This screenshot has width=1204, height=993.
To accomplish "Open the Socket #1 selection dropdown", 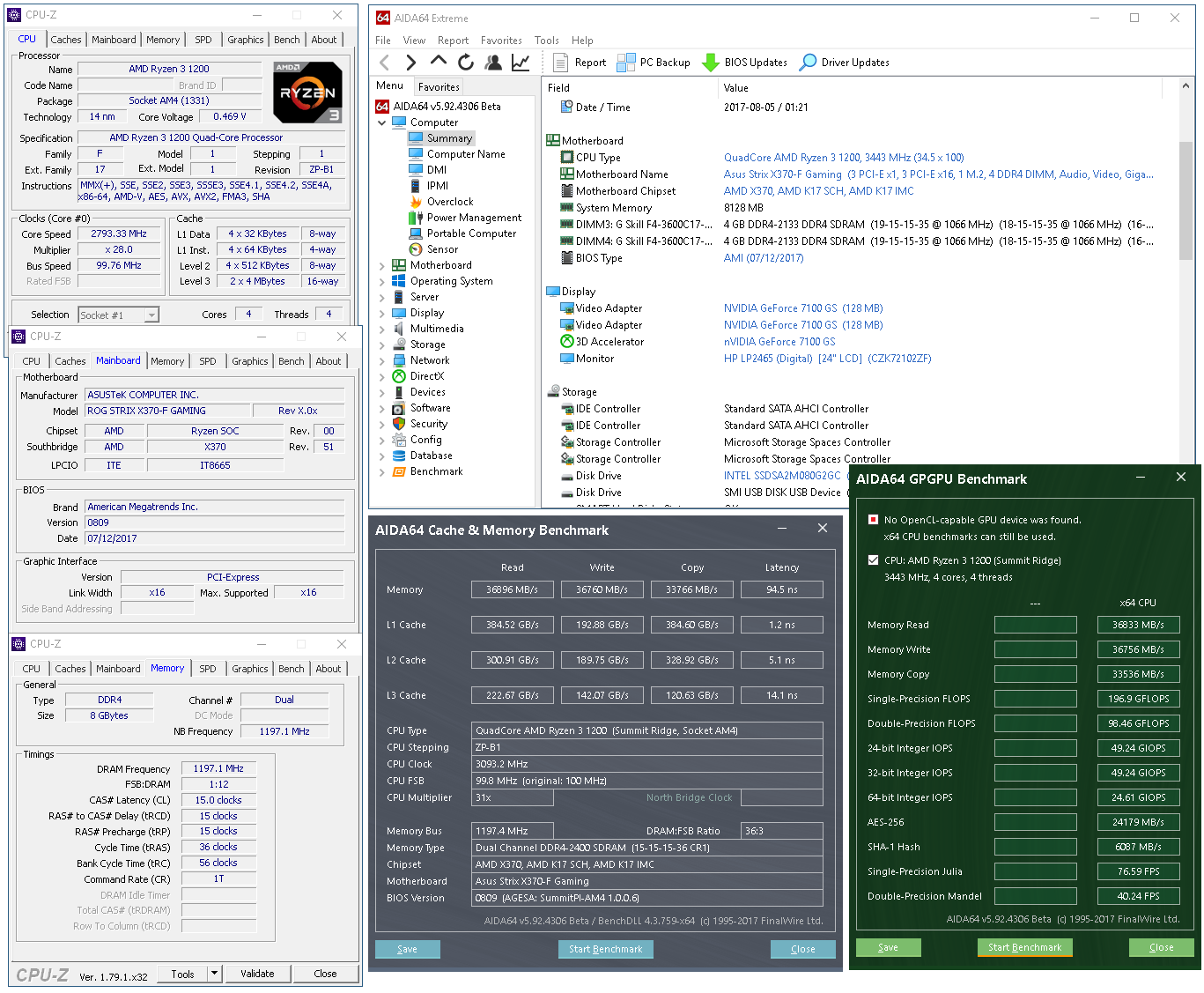I will [x=151, y=315].
